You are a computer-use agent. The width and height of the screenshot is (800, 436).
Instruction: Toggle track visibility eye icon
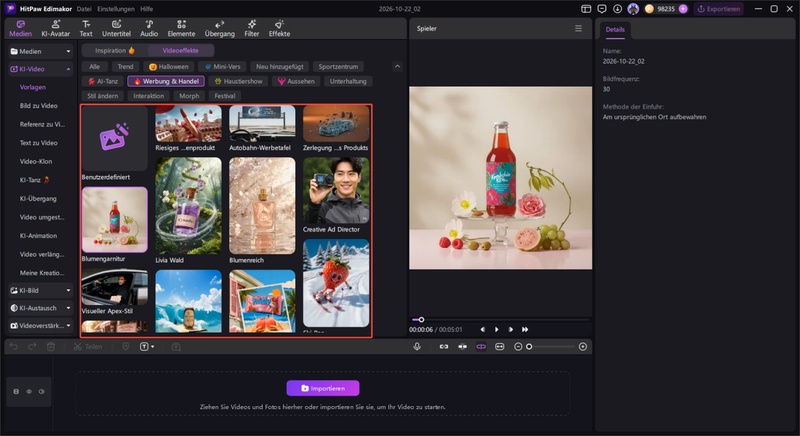pyautogui.click(x=29, y=392)
